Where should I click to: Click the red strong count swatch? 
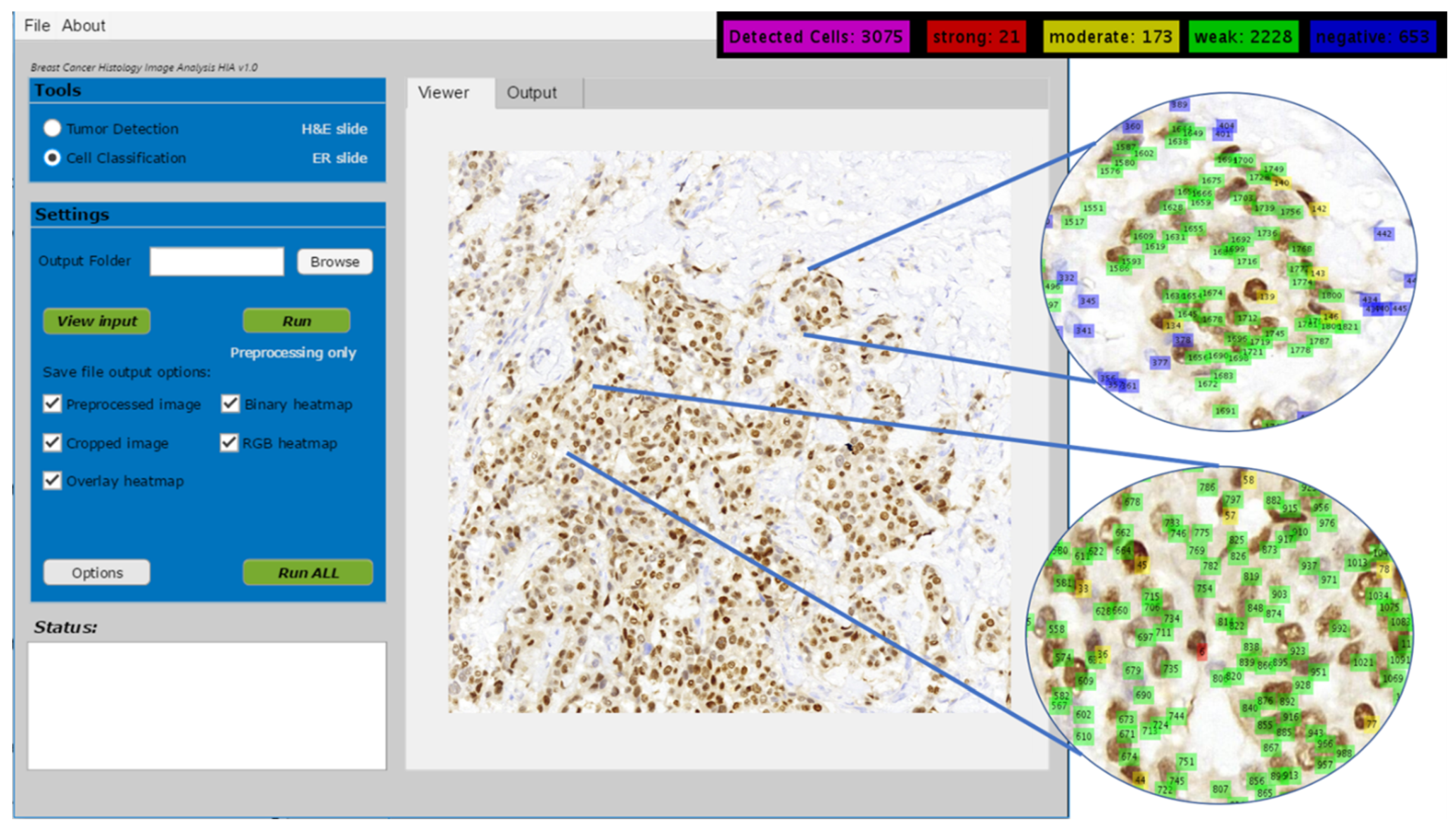click(x=975, y=37)
